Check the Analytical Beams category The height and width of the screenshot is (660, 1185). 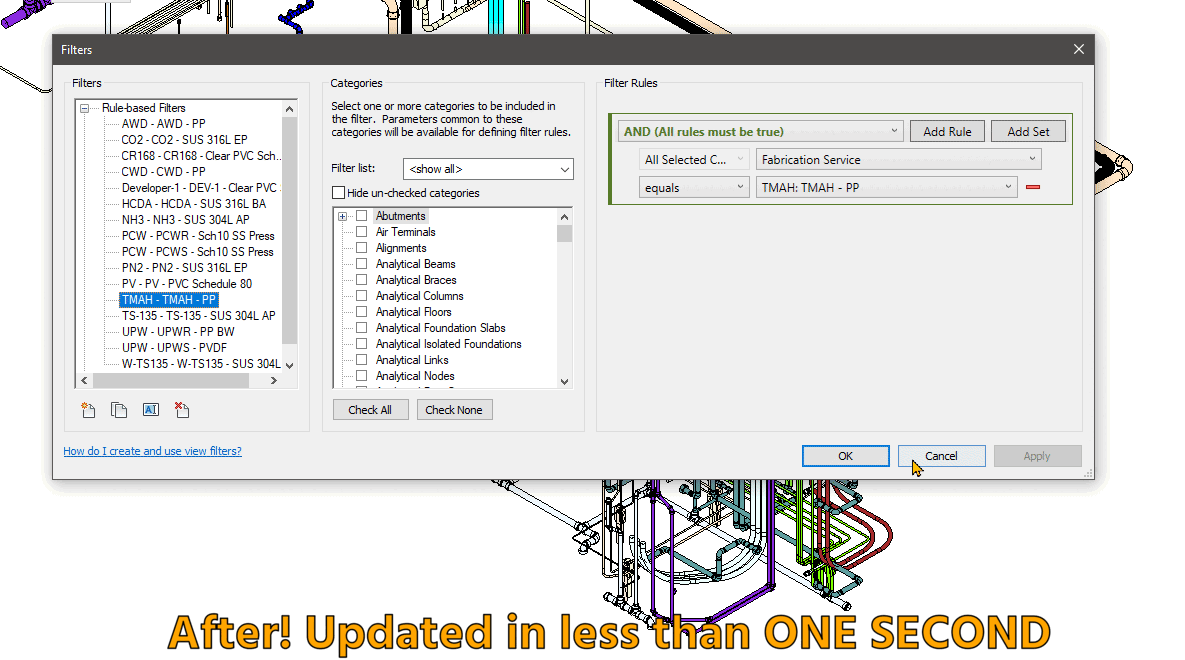tap(362, 264)
